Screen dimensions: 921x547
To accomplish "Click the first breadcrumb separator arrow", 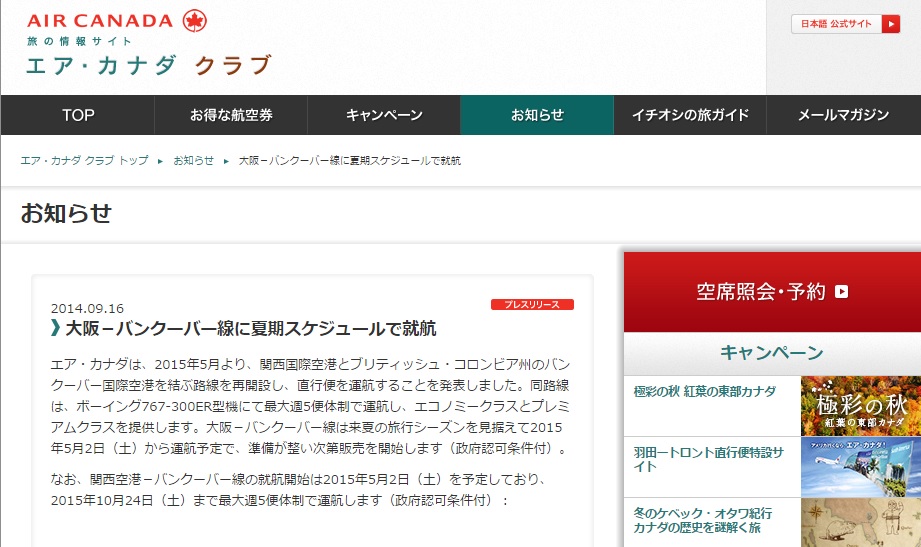I will coord(160,161).
